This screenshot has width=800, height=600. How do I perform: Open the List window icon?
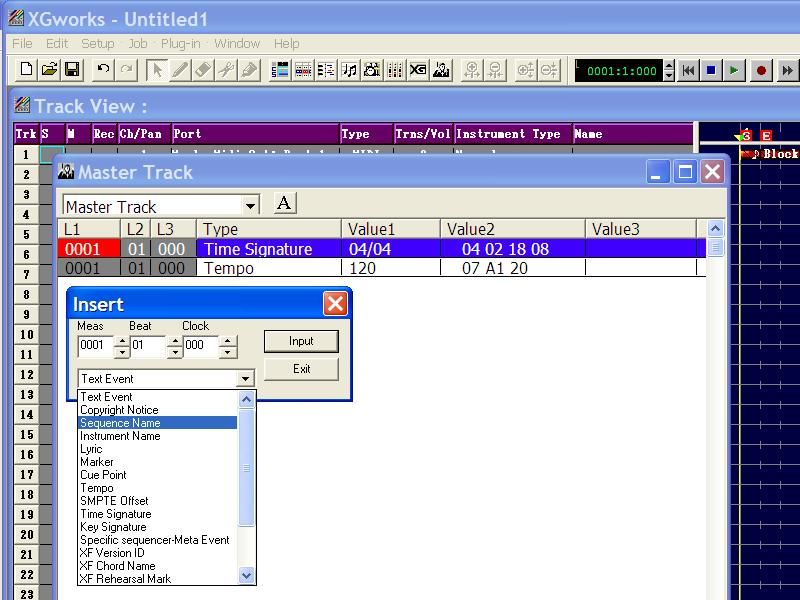pyautogui.click(x=326, y=69)
